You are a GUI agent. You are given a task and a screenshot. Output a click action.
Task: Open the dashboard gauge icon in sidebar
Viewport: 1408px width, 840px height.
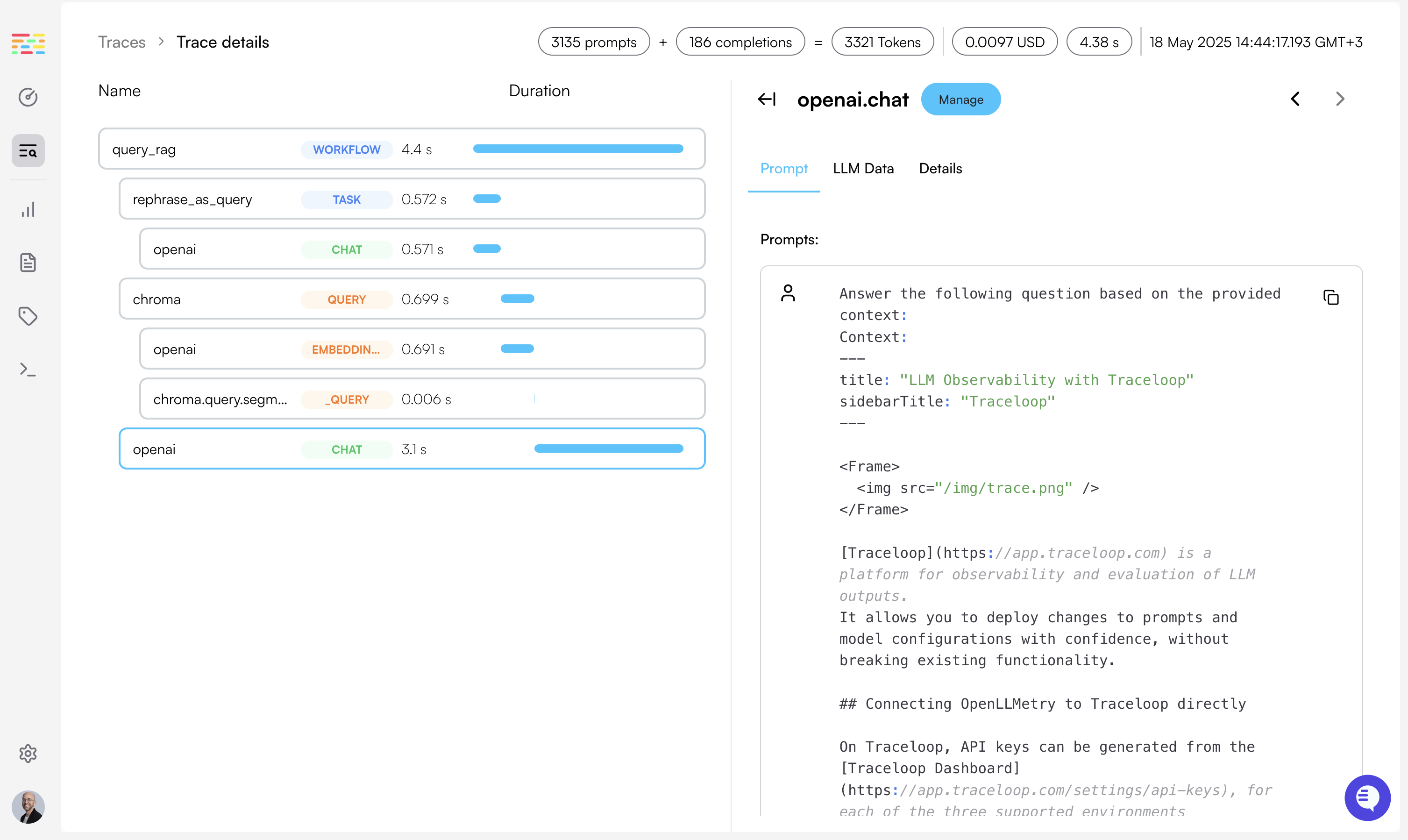(28, 97)
